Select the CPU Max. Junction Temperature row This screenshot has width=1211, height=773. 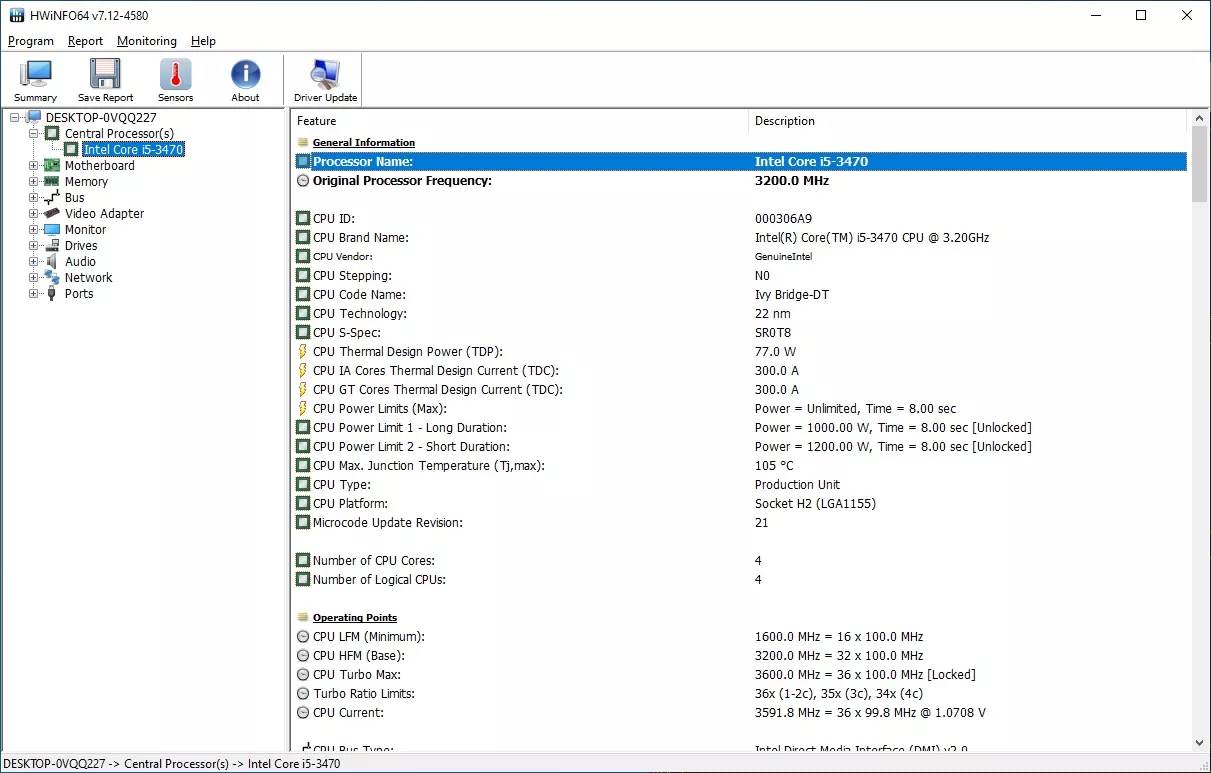[739, 466]
